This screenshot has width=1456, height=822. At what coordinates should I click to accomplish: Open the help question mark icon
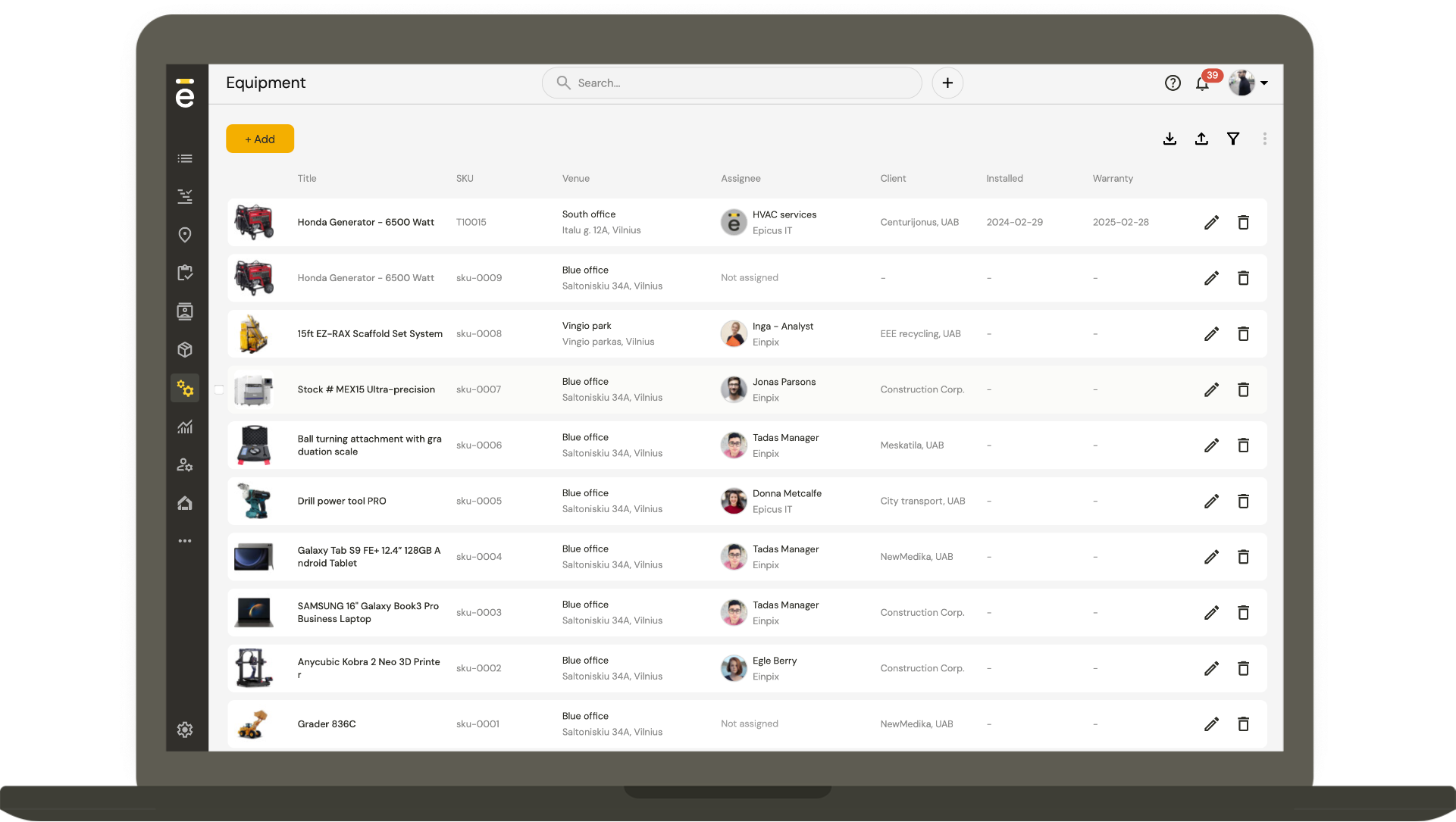point(1173,83)
